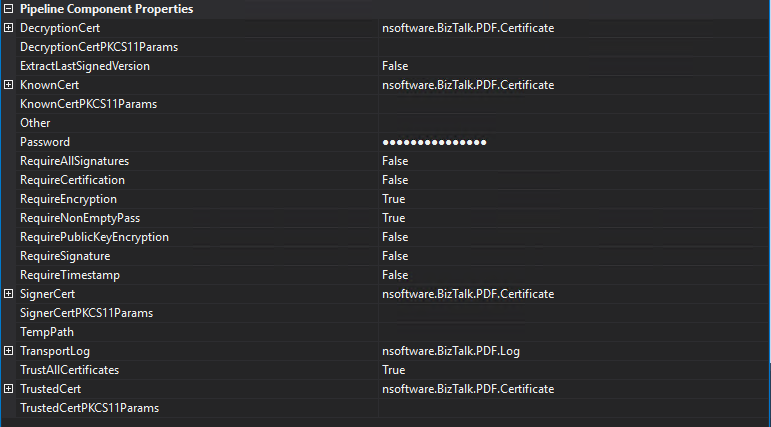Click the RequireAllSignatures False value
771x427 pixels.
[395, 161]
